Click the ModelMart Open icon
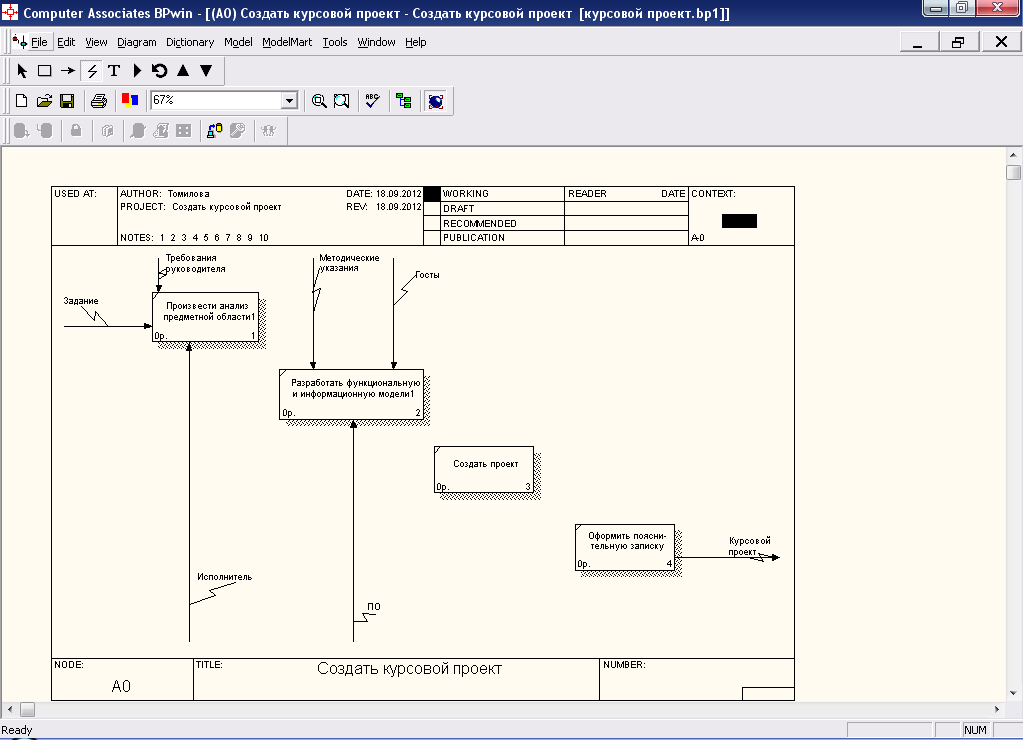1023x740 pixels. coord(45,131)
